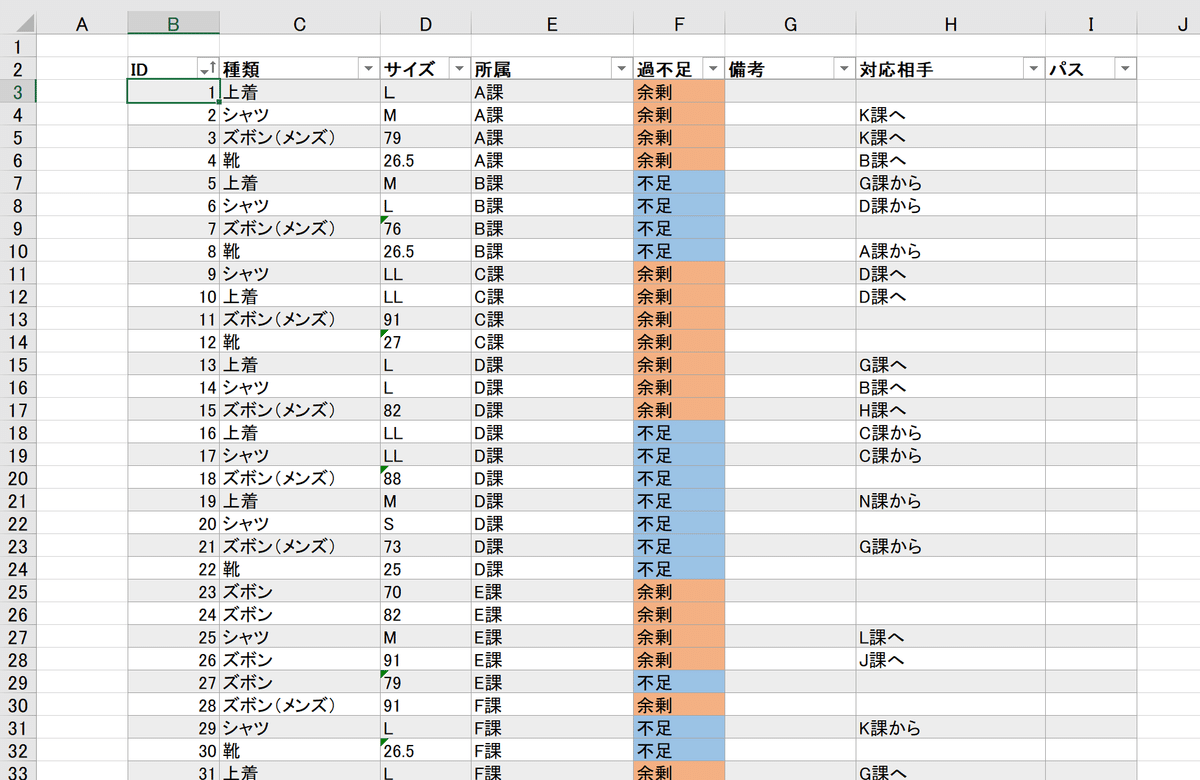
Task: Click the cell with ID 1
Action: [174, 92]
